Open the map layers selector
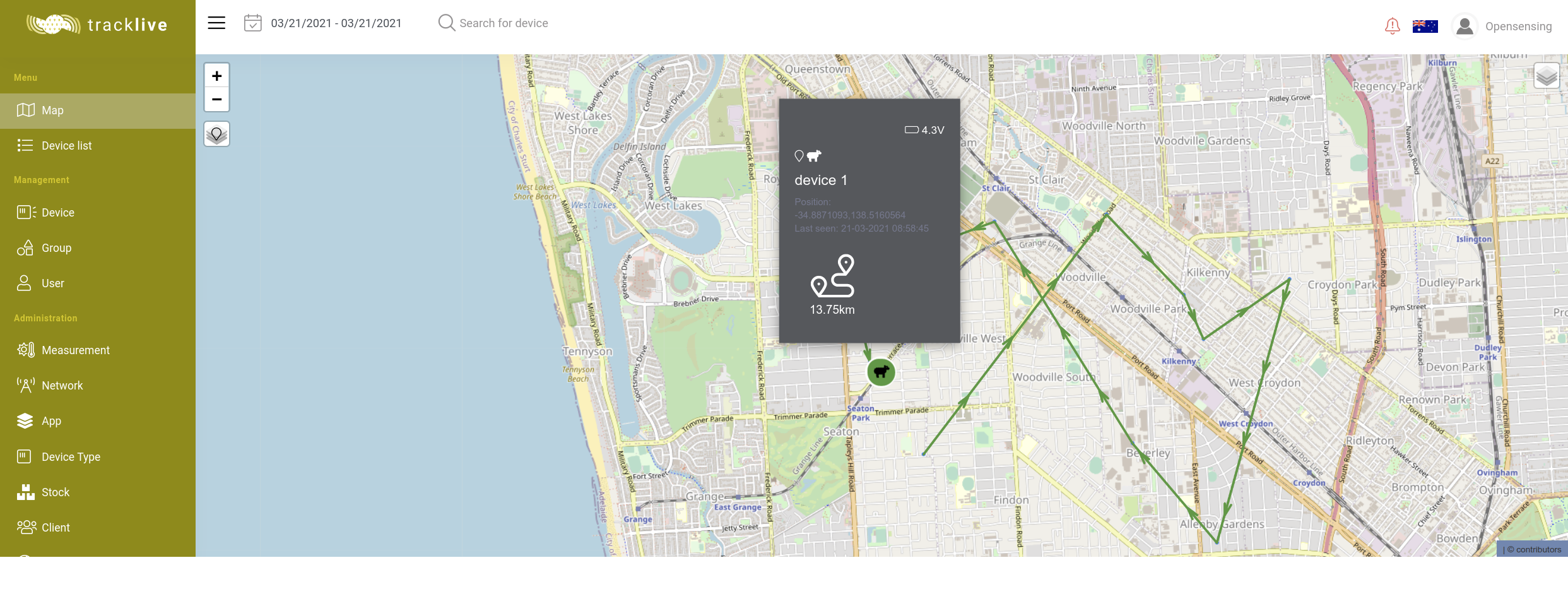This screenshot has height=601, width=1568. (x=1546, y=76)
